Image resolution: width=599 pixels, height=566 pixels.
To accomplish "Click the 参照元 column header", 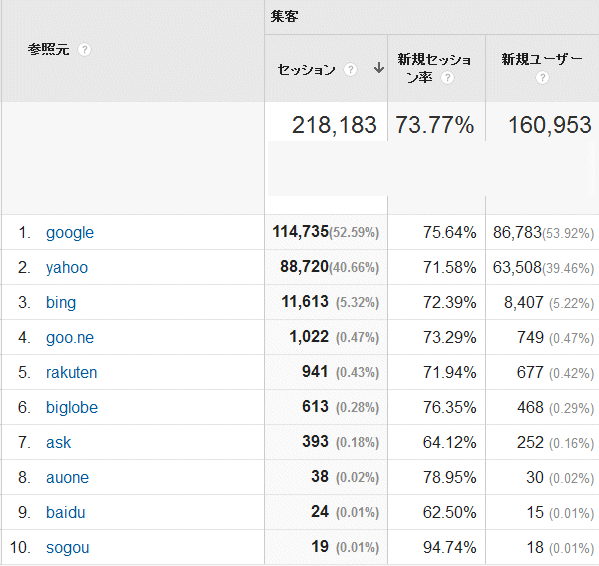I will point(48,49).
